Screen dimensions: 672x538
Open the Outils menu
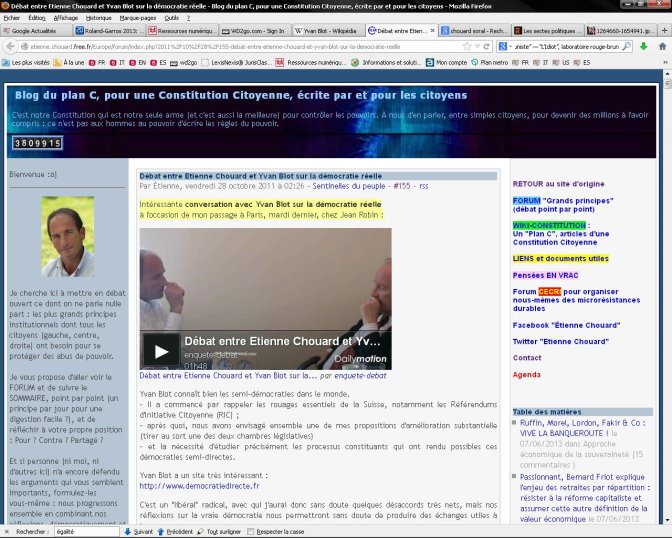point(171,18)
